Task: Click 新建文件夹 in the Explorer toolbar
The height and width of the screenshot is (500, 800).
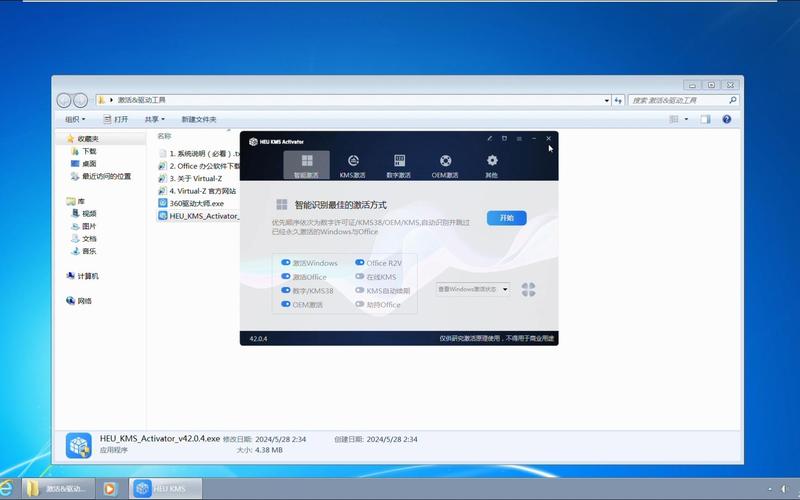Action: coord(199,119)
